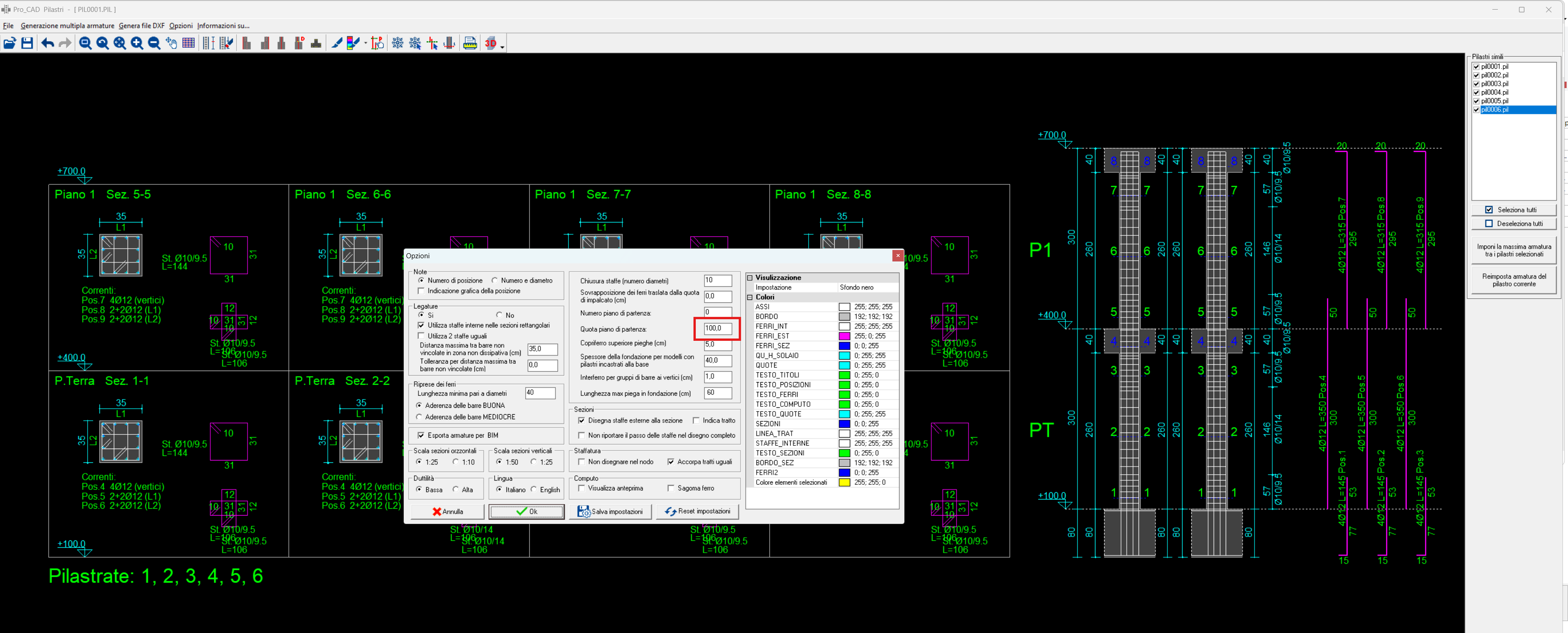This screenshot has width=1568, height=633.
Task: Click the open file folder icon
Action: tap(10, 43)
